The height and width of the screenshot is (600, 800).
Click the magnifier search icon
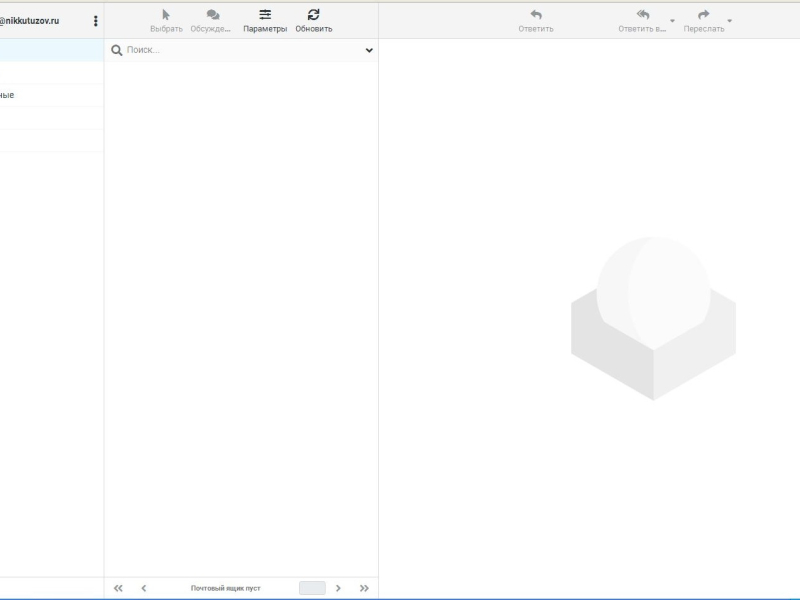pyautogui.click(x=117, y=50)
